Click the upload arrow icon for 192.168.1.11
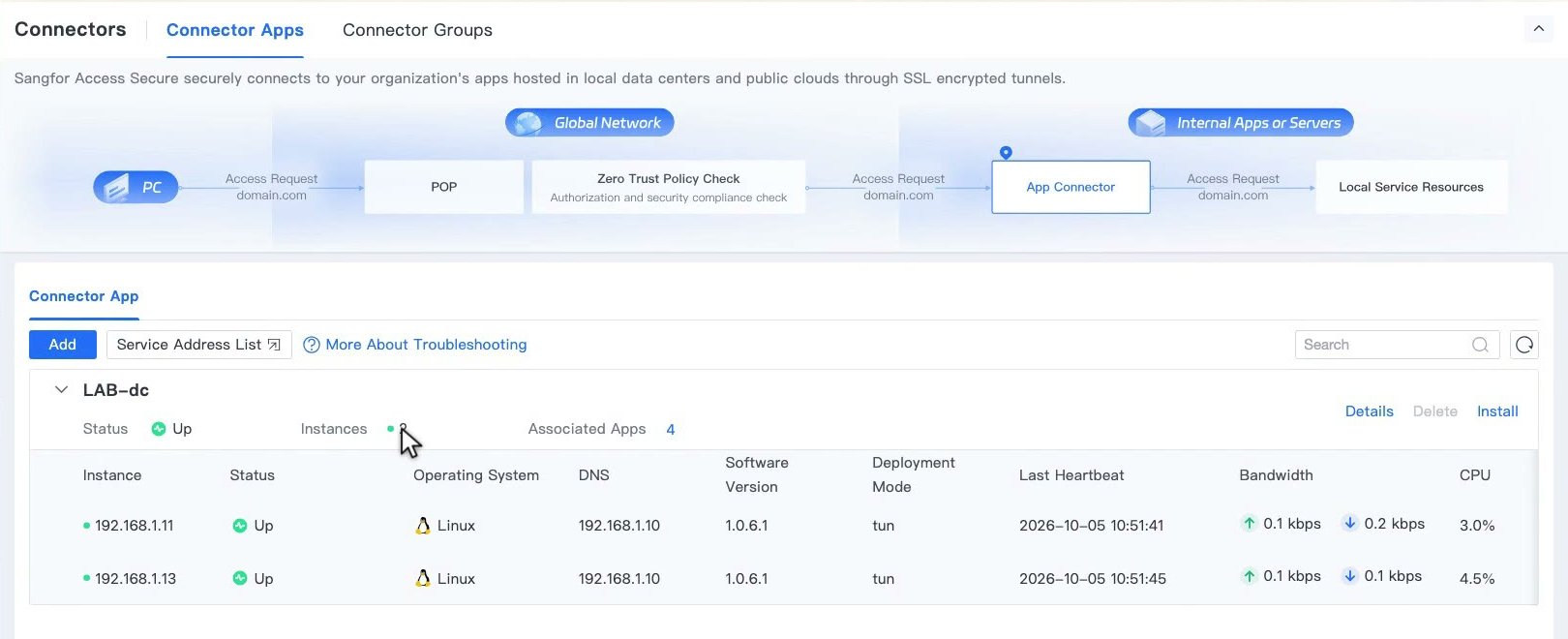 click(1250, 523)
